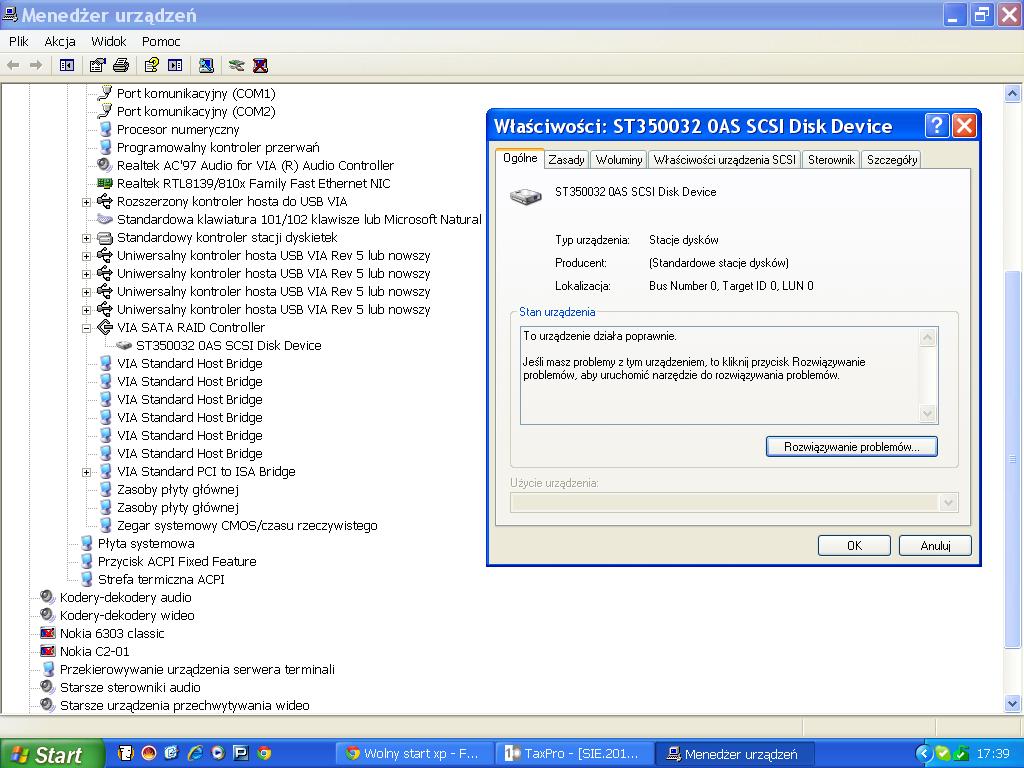1024x768 pixels.
Task: Click the keyboard icon for Standardowa klawiatura
Action: point(104,219)
